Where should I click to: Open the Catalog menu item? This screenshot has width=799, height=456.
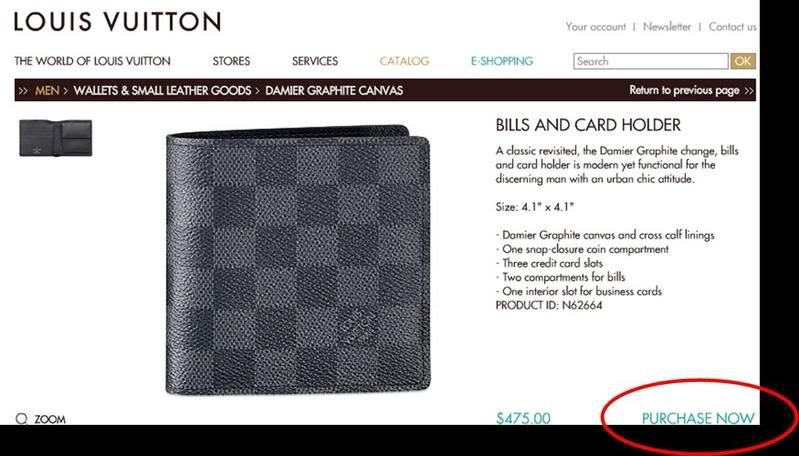[x=404, y=61]
